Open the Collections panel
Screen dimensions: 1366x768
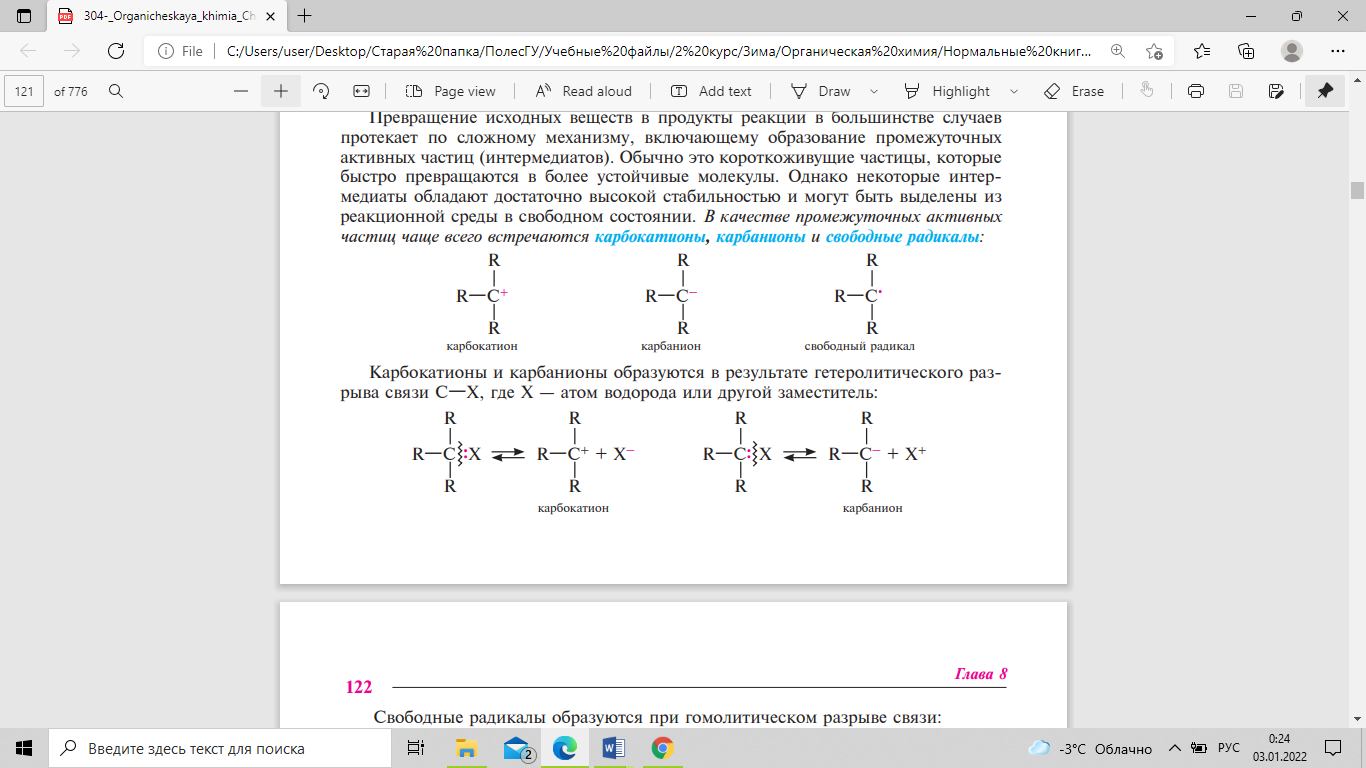(1246, 51)
